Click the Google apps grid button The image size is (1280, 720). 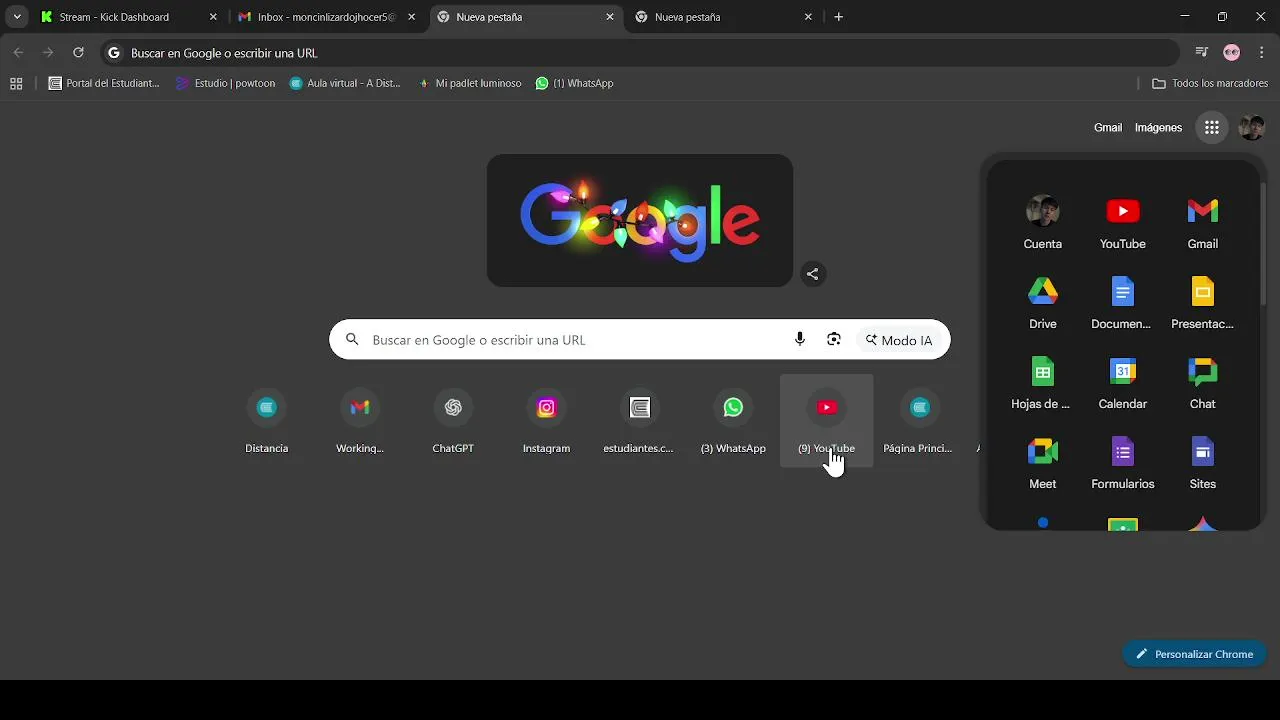[x=1211, y=127]
